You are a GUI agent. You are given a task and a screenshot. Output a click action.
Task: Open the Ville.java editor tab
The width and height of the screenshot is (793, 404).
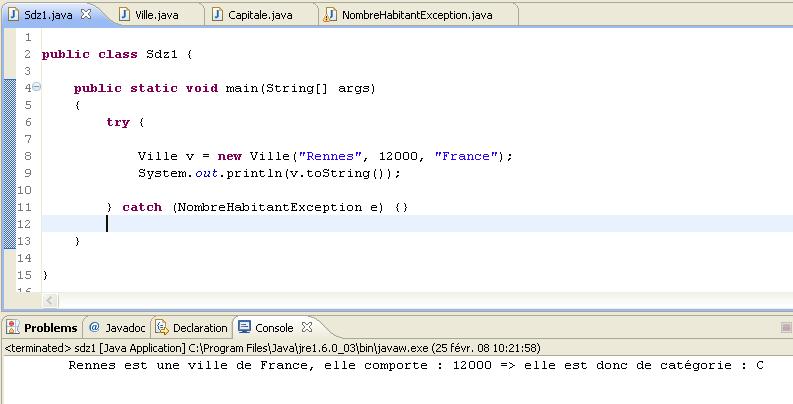156,15
